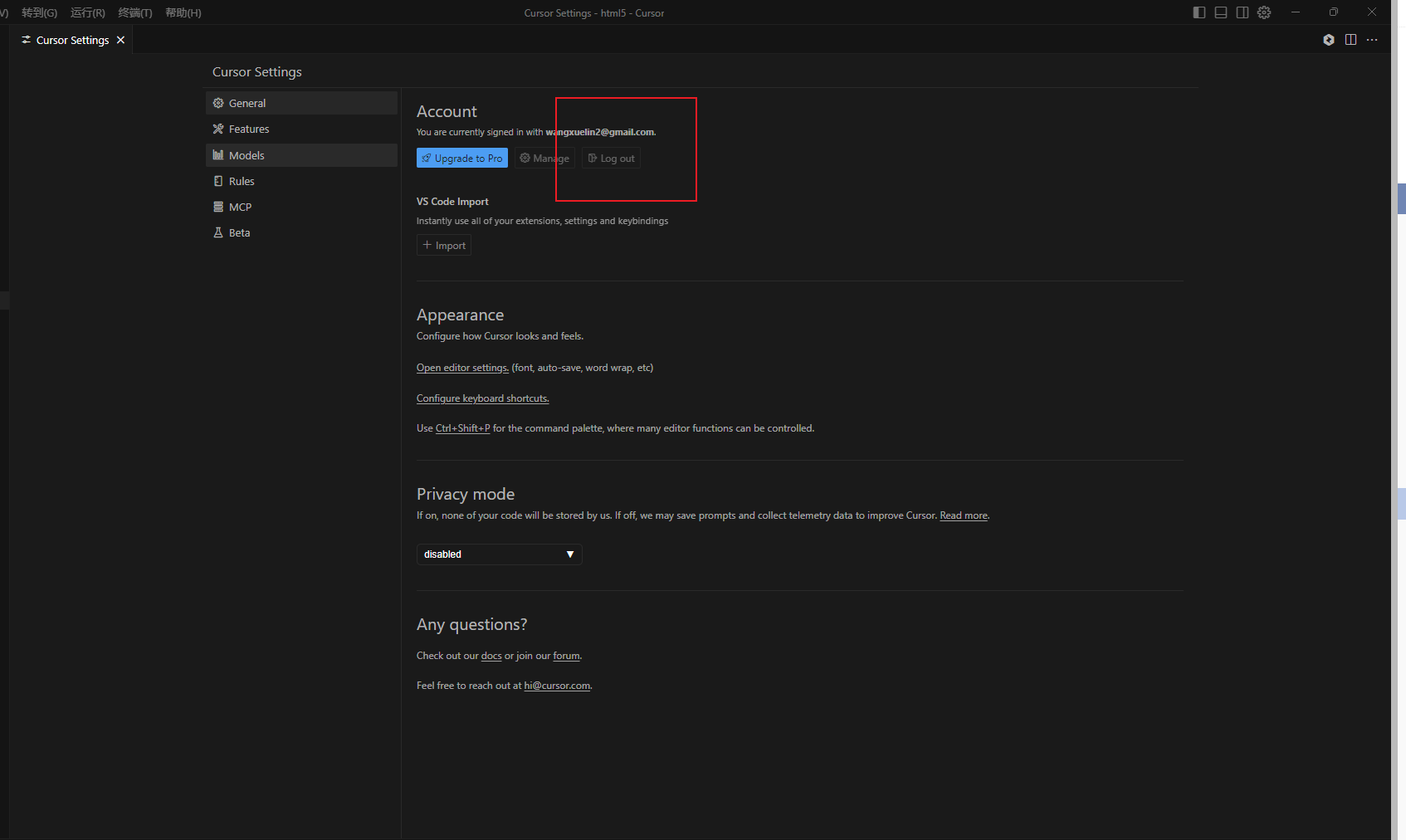Open the 终端(T) menu
Viewport: 1406px width, 840px height.
pyautogui.click(x=135, y=12)
